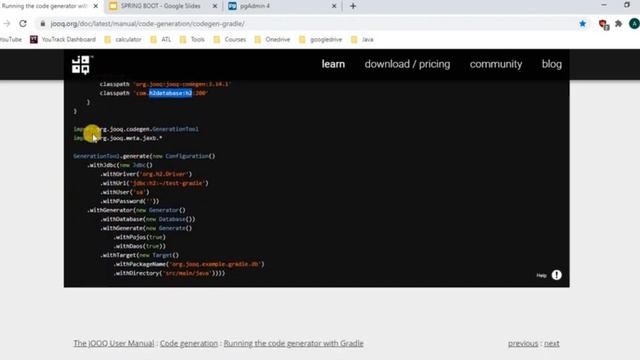Click the site lock icon
The image size is (640, 360).
pos(42,24)
